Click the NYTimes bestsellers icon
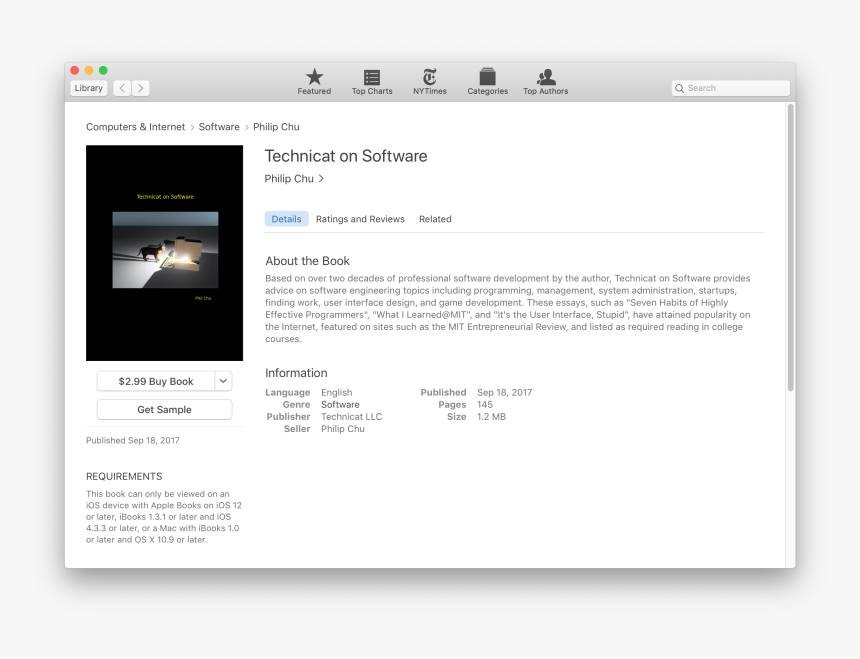The image size is (860, 659). [429, 78]
